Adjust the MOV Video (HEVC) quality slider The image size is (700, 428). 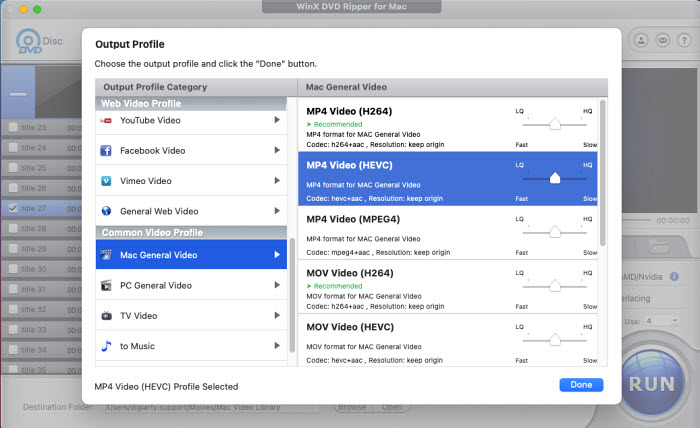(554, 340)
